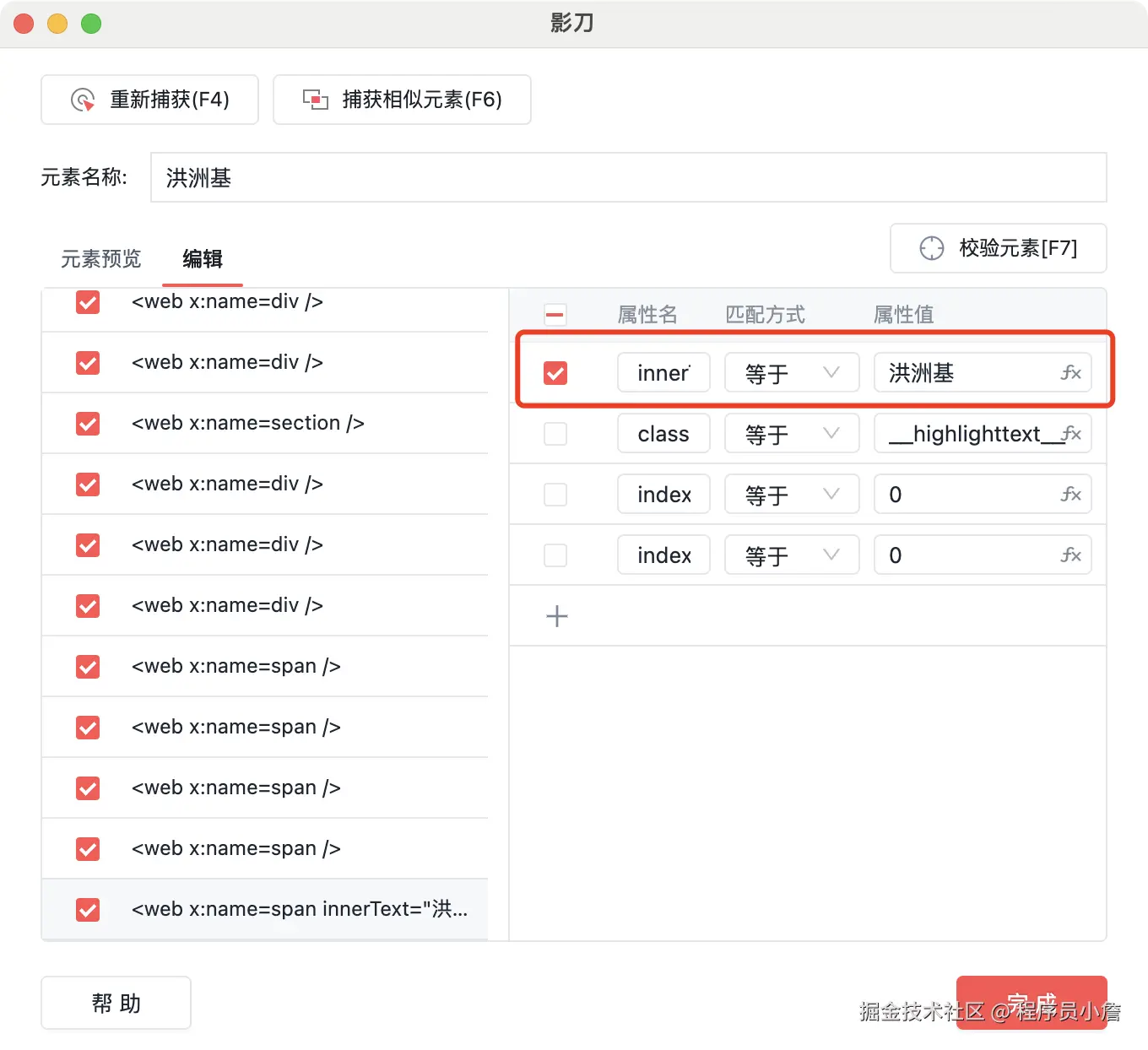
Task: Open fx expression editor for 洪洲基 value
Action: pos(1070,373)
